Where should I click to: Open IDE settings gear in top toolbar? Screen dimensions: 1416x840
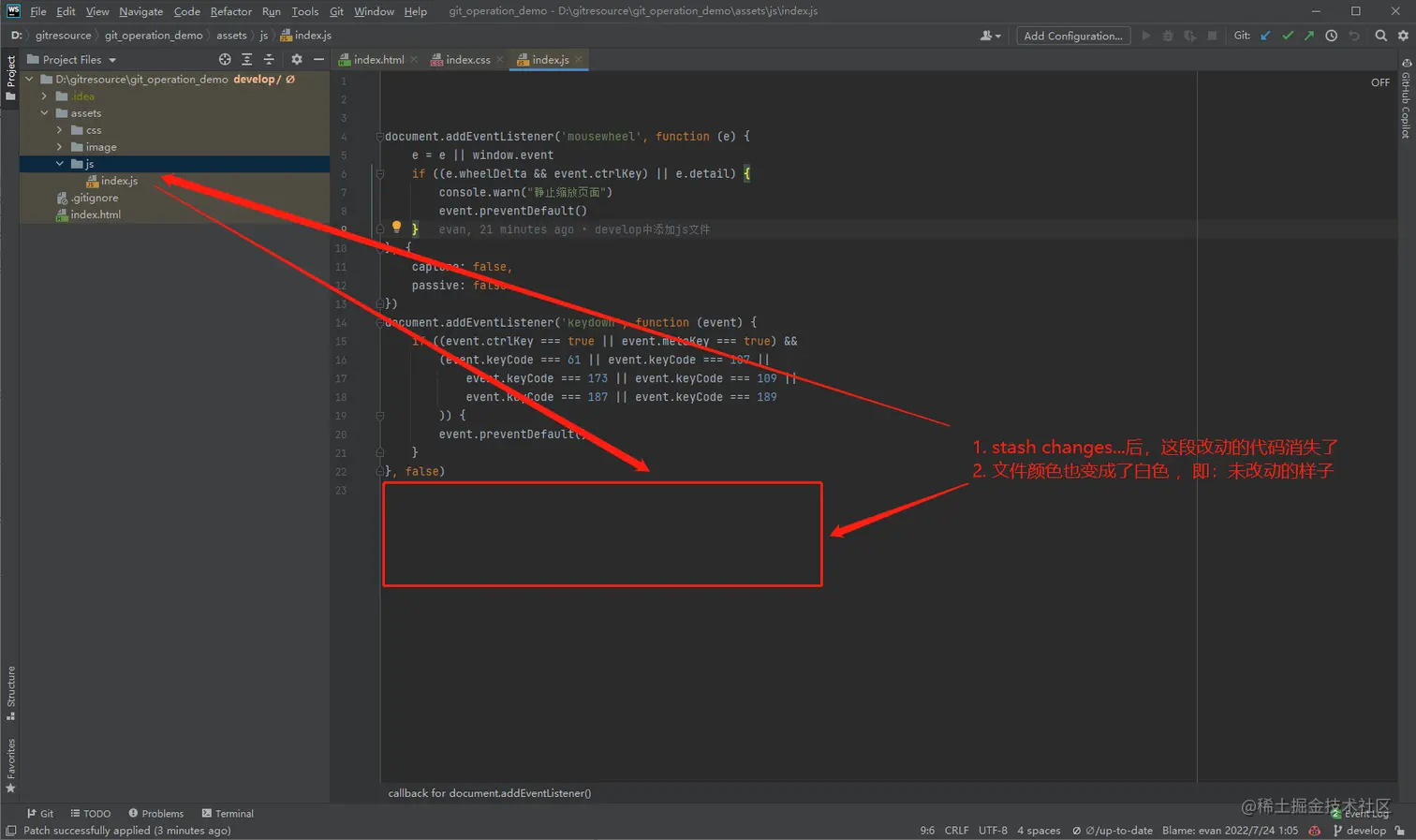(1403, 36)
